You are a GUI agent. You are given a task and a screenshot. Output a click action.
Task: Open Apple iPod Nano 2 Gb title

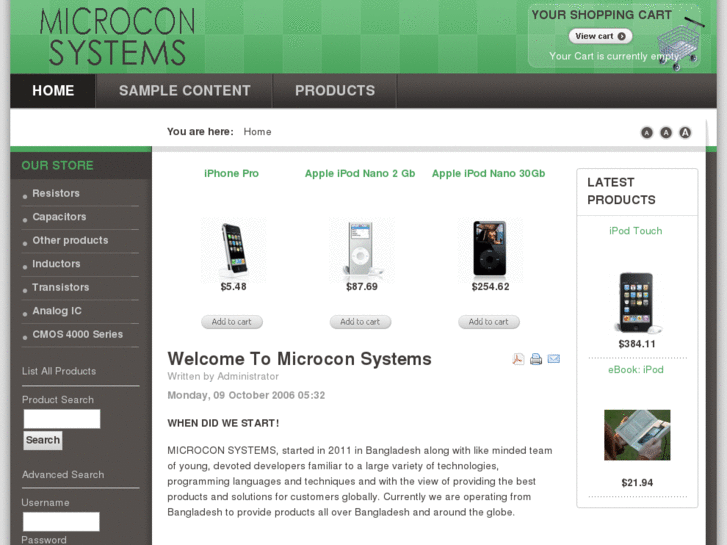tap(360, 173)
